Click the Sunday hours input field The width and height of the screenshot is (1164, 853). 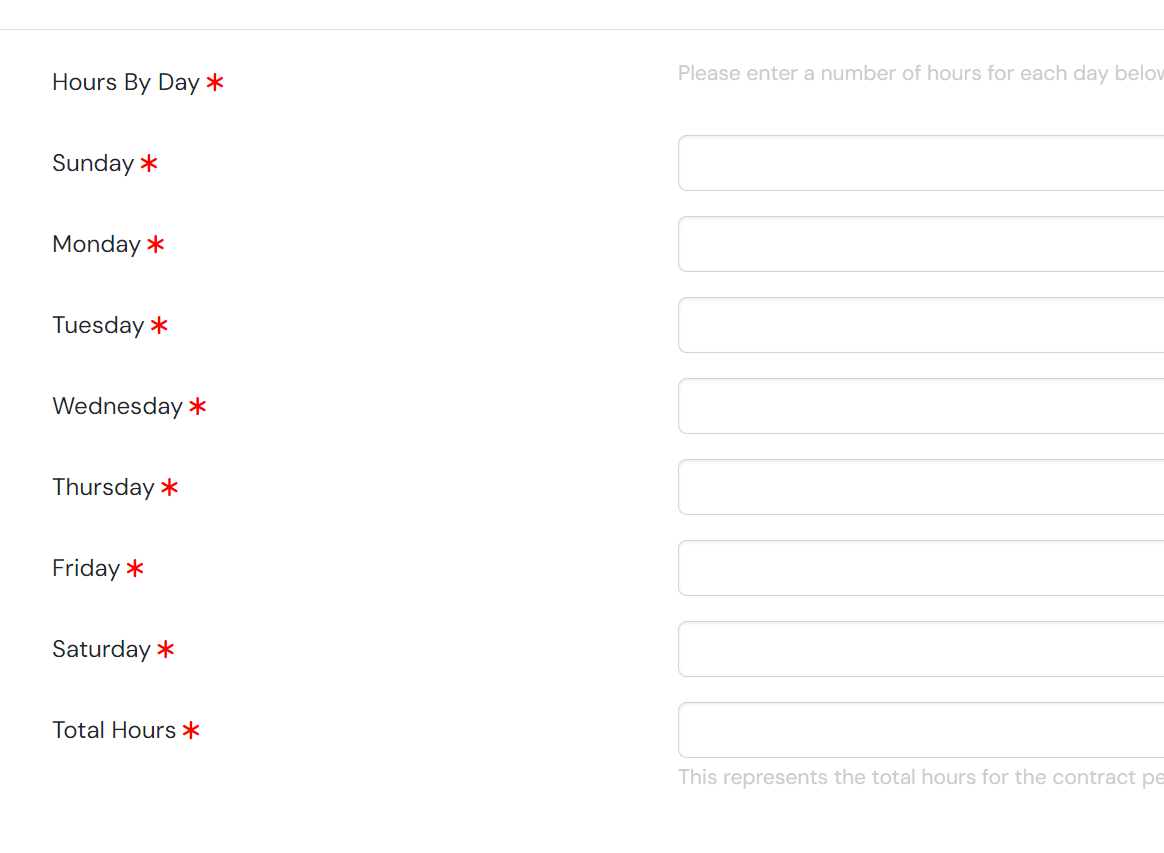tap(921, 163)
